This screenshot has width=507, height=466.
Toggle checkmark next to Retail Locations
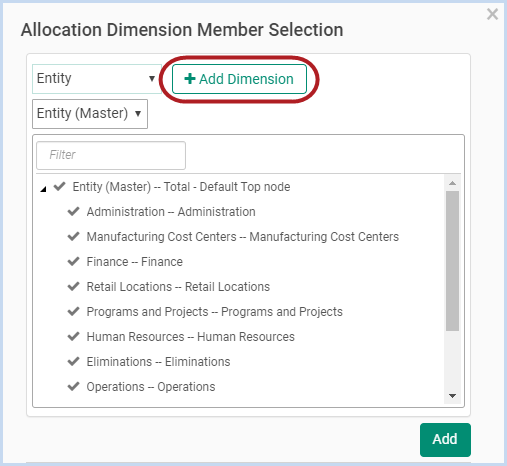(x=73, y=286)
